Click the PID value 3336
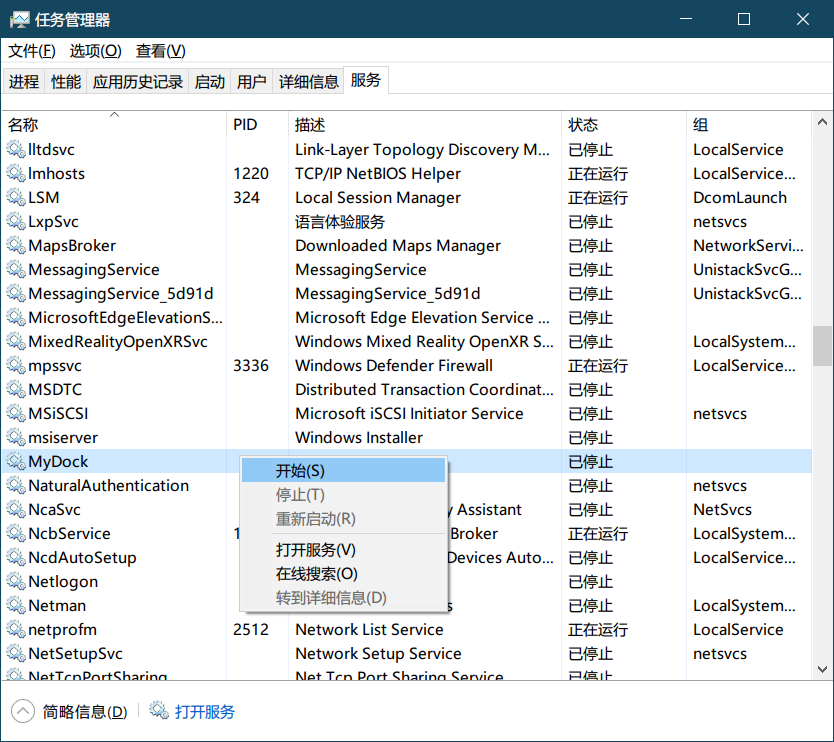Viewport: 834px width, 742px height. click(x=251, y=365)
